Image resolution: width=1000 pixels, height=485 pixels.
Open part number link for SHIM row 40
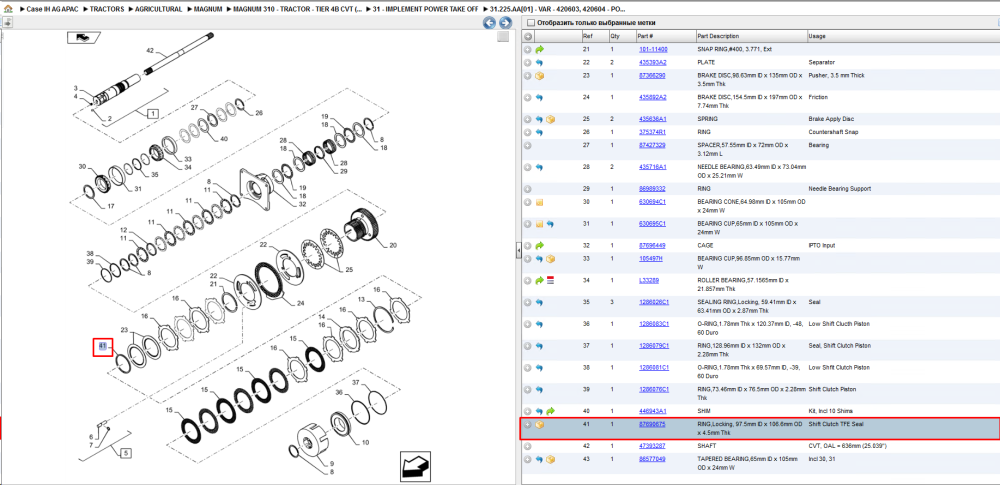(x=652, y=411)
